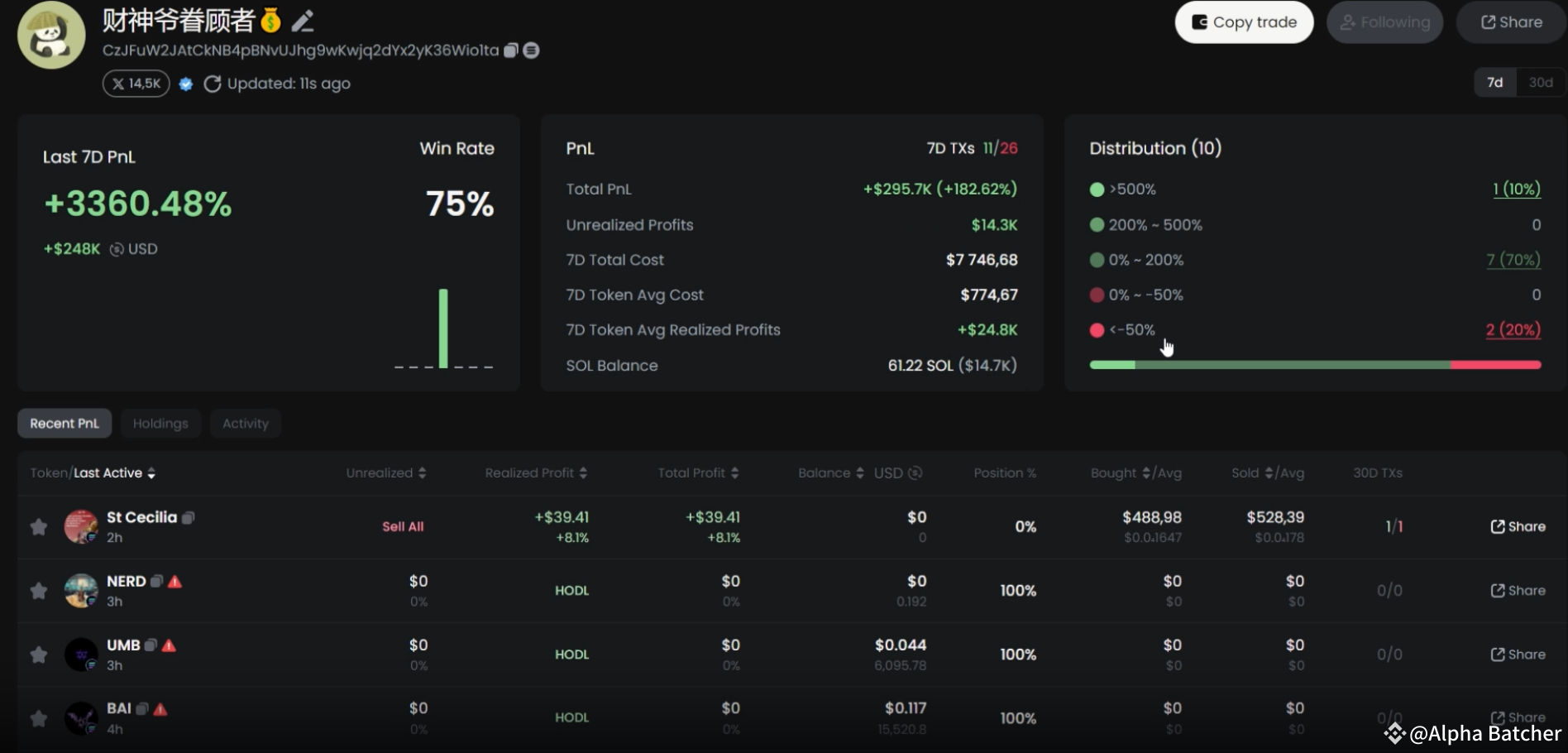This screenshot has height=753, width=1568.
Task: Switch the timeframe to 30d
Action: 1540,83
